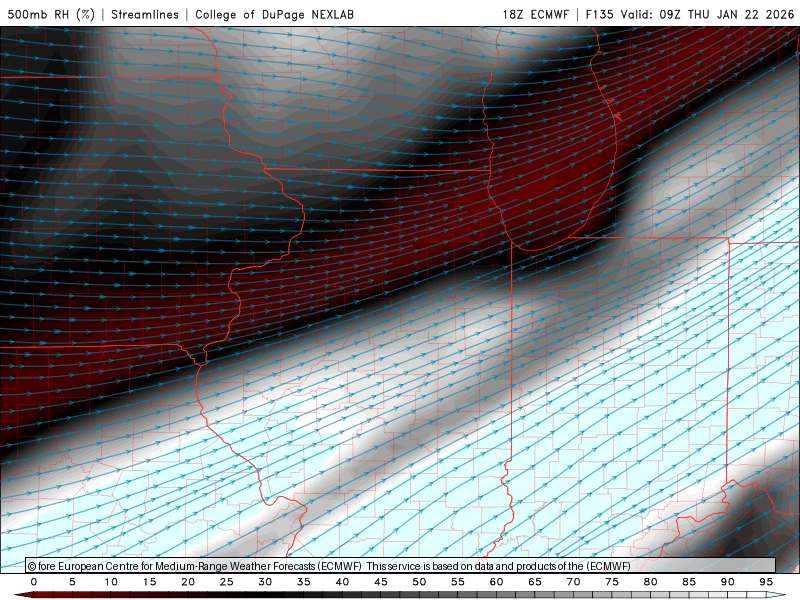800x600 pixels.
Task: Click the dark red low-humidity end of colorbar
Action: [x=23, y=595]
